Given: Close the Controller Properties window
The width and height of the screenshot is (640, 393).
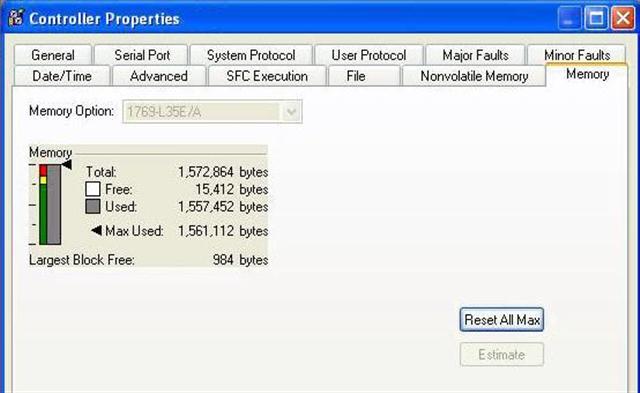Looking at the screenshot, I should pos(623,18).
